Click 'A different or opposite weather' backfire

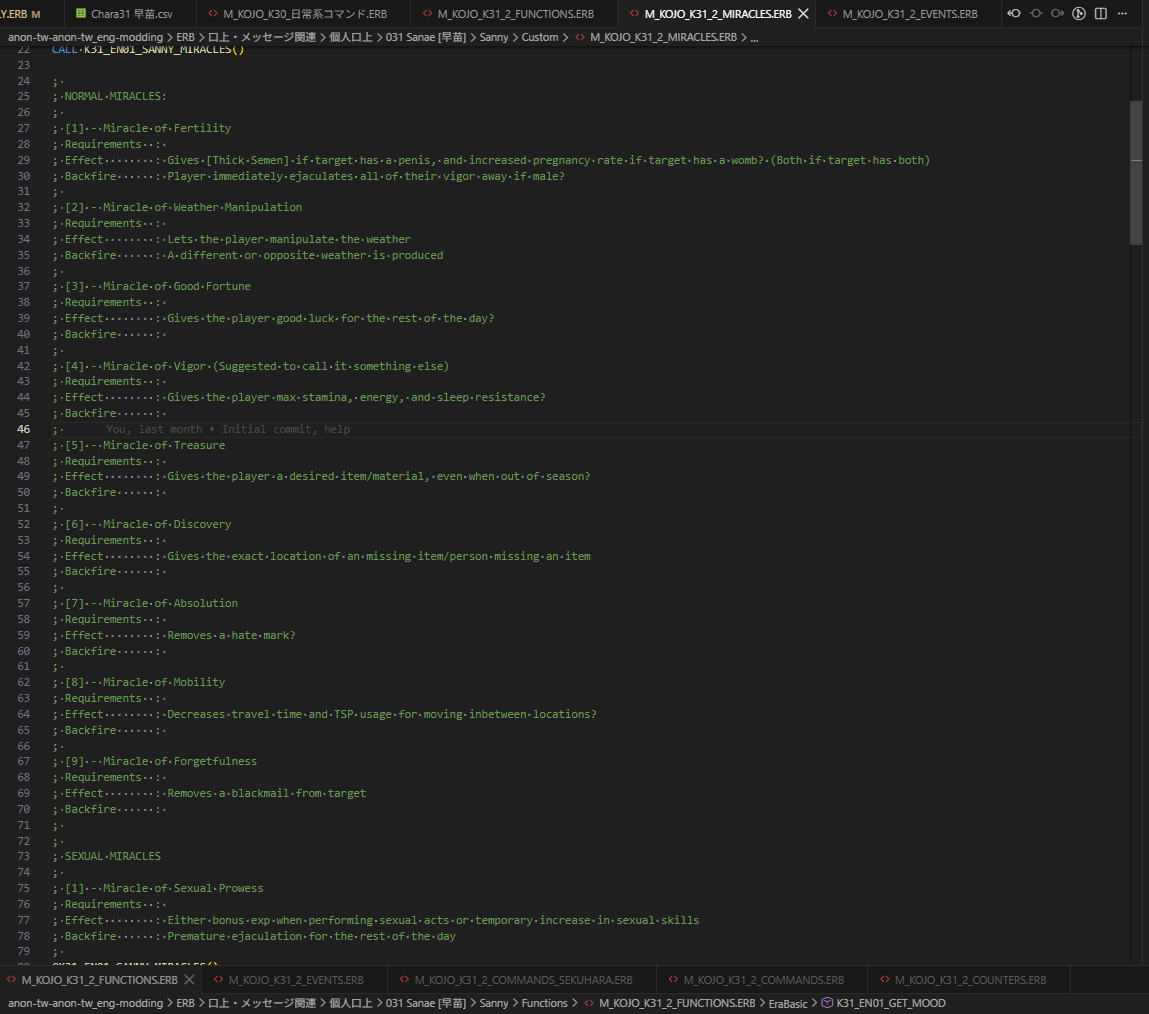[x=305, y=256]
